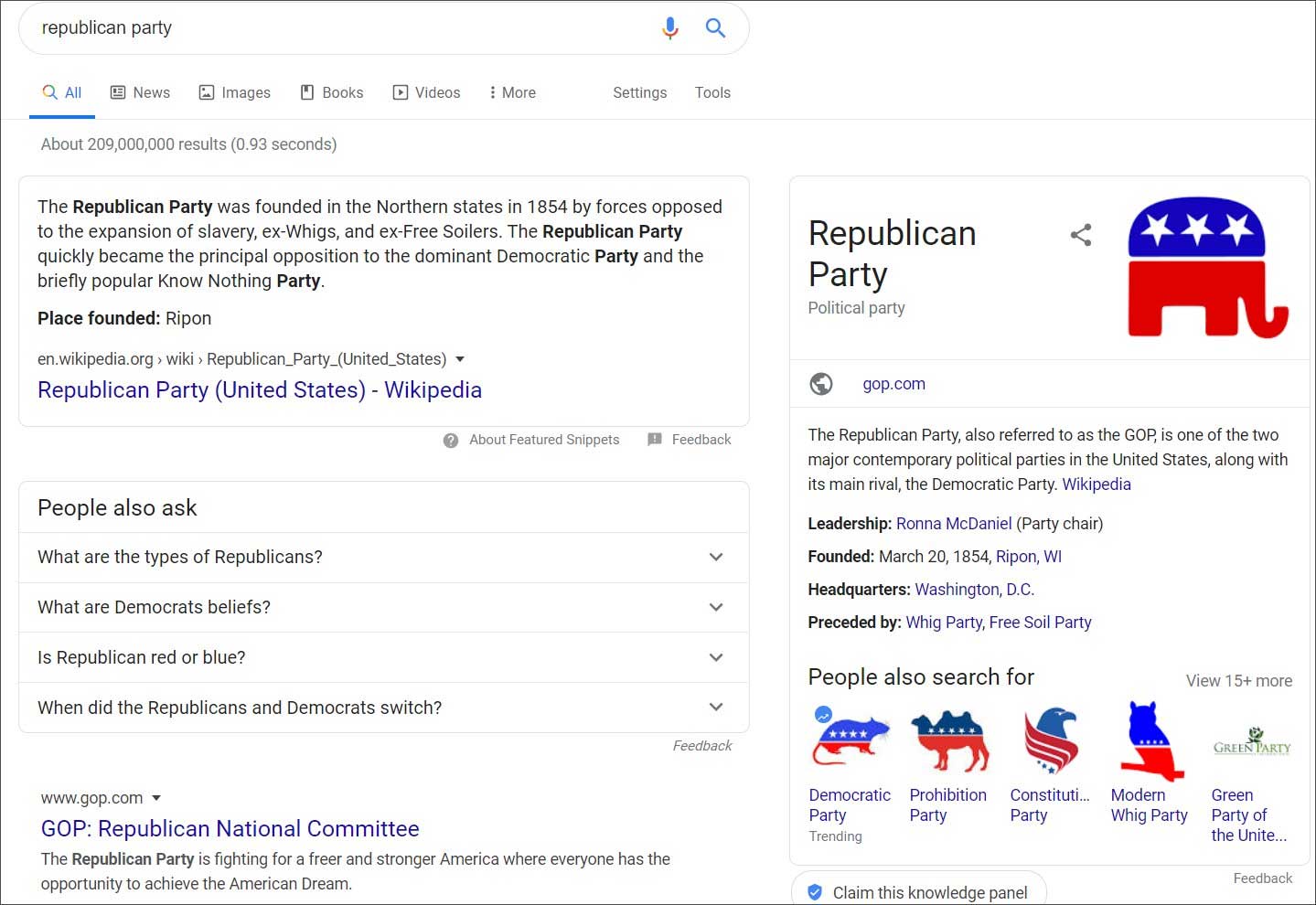
Task: Open Ronna McDaniel leadership link
Action: pyautogui.click(x=954, y=524)
